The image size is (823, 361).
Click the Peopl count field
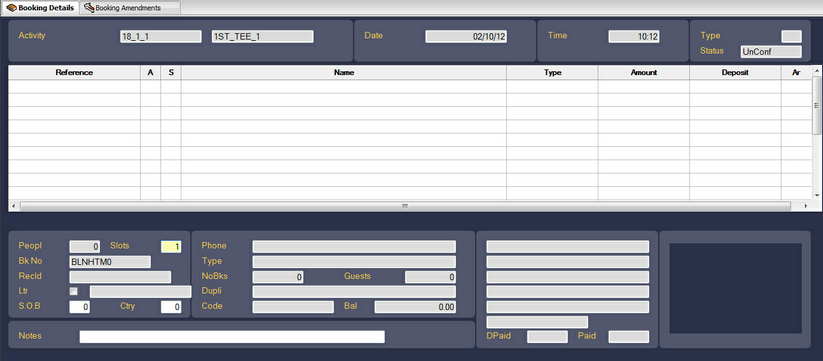(x=85, y=247)
